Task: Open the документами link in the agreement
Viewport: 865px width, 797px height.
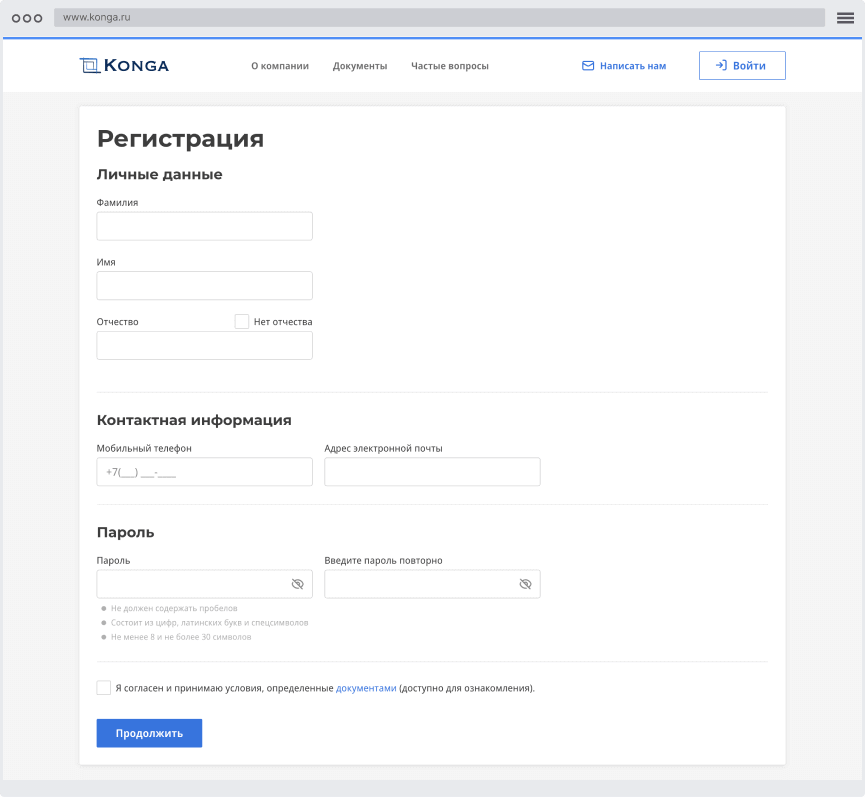Action: 366,688
